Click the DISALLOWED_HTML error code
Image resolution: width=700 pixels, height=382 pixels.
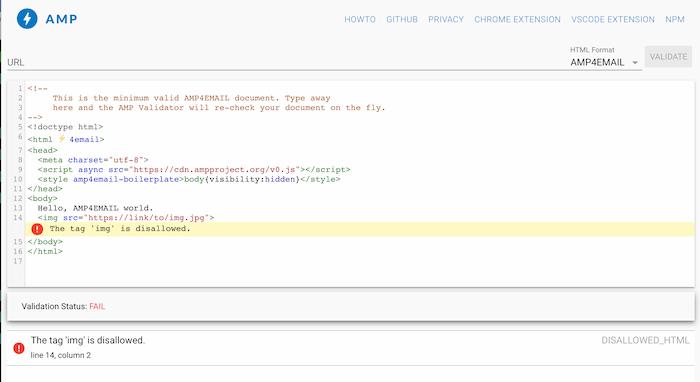tap(645, 340)
